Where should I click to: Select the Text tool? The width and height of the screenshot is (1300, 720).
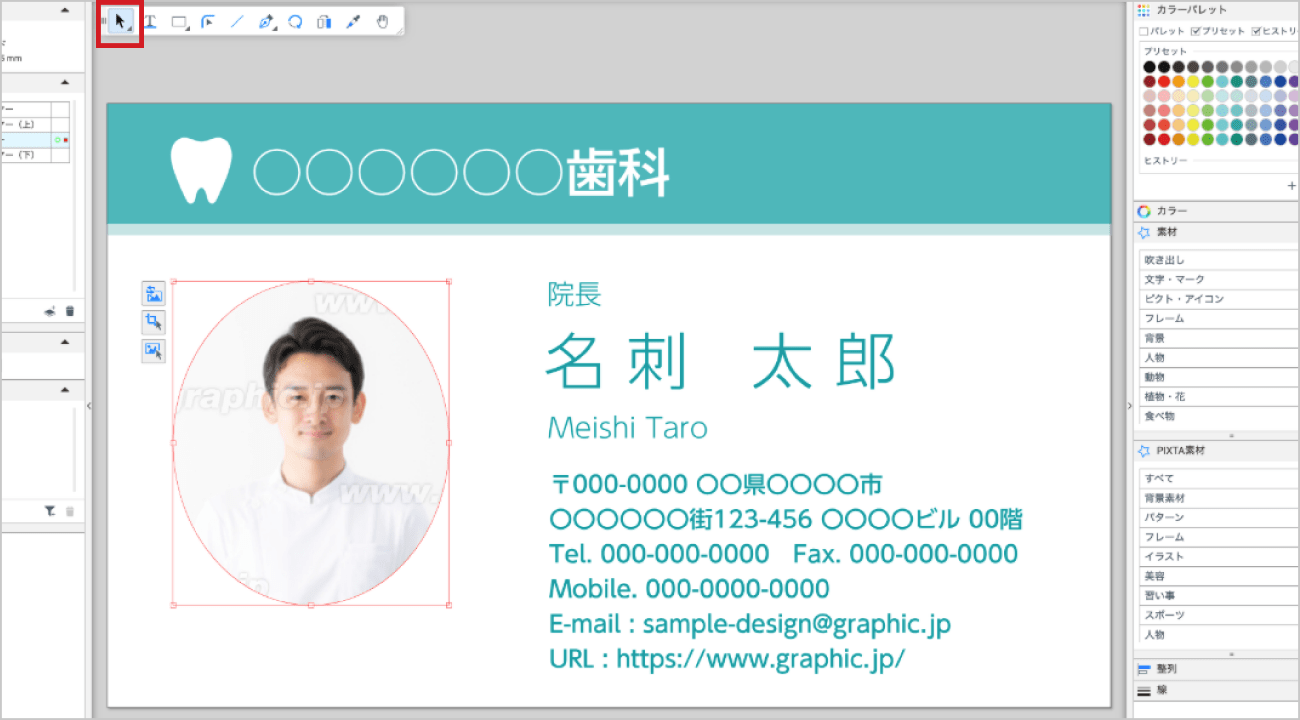pyautogui.click(x=150, y=21)
